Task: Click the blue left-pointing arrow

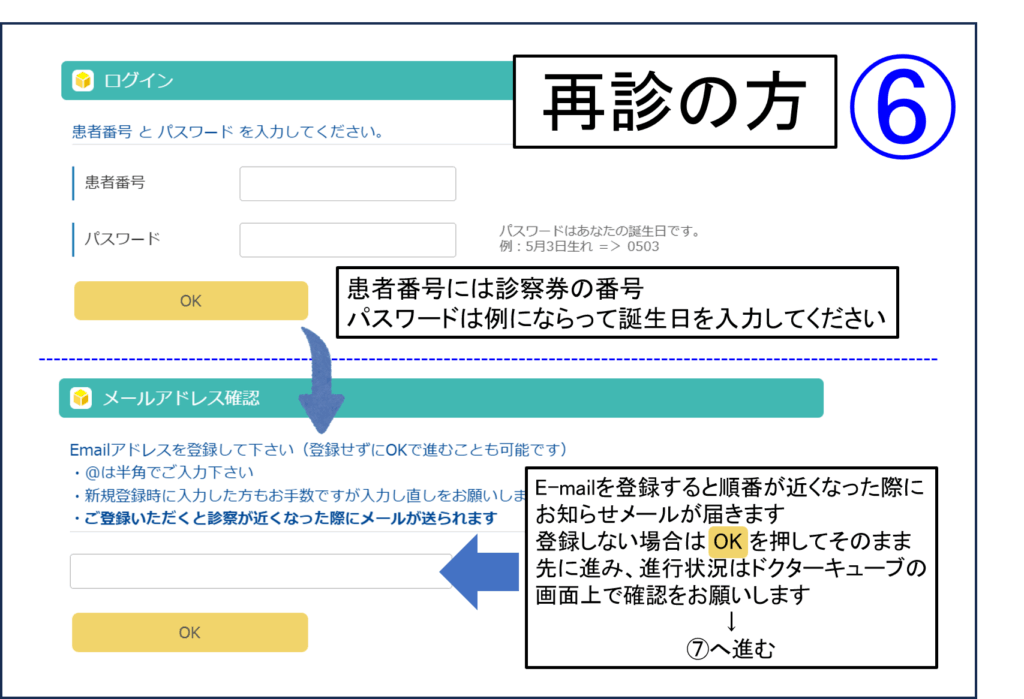Action: (x=480, y=571)
